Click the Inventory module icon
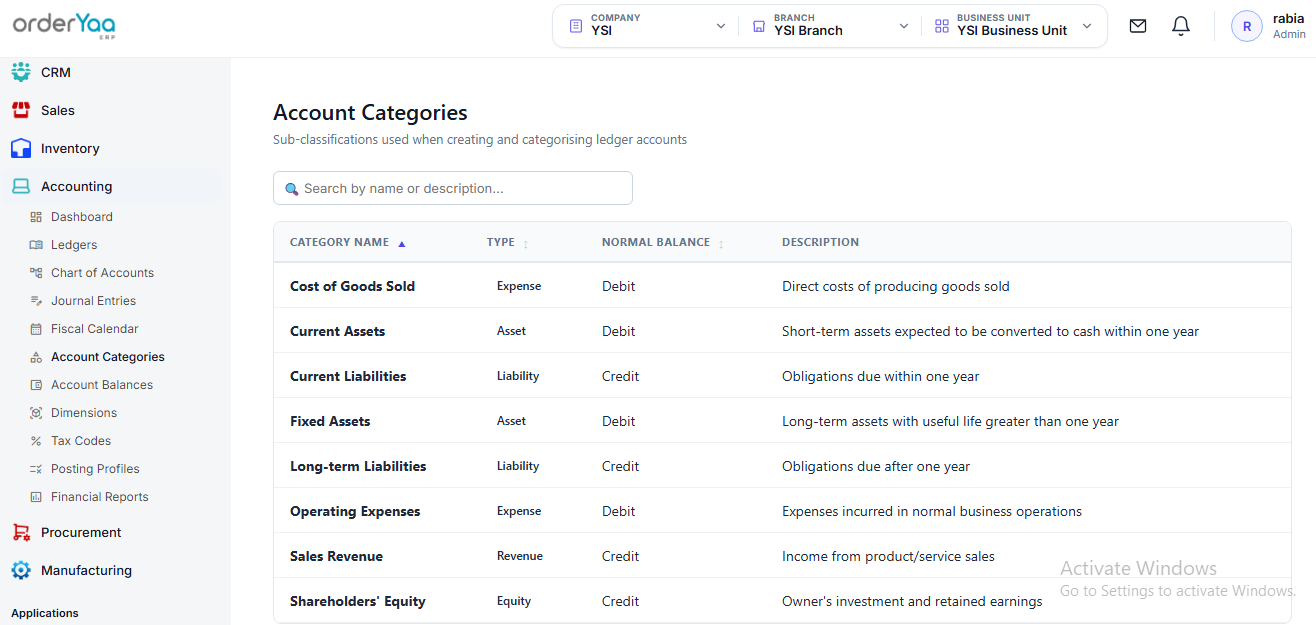The height and width of the screenshot is (625, 1316). coord(21,148)
